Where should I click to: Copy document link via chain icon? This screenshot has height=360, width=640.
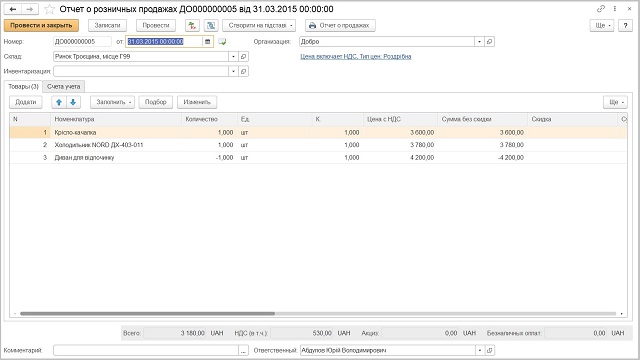pos(600,9)
